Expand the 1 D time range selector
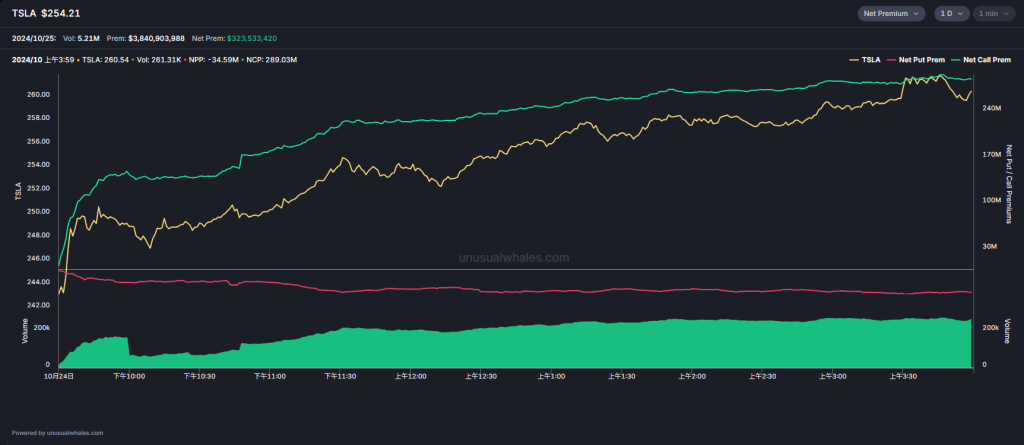The width and height of the screenshot is (1024, 445). click(x=951, y=13)
